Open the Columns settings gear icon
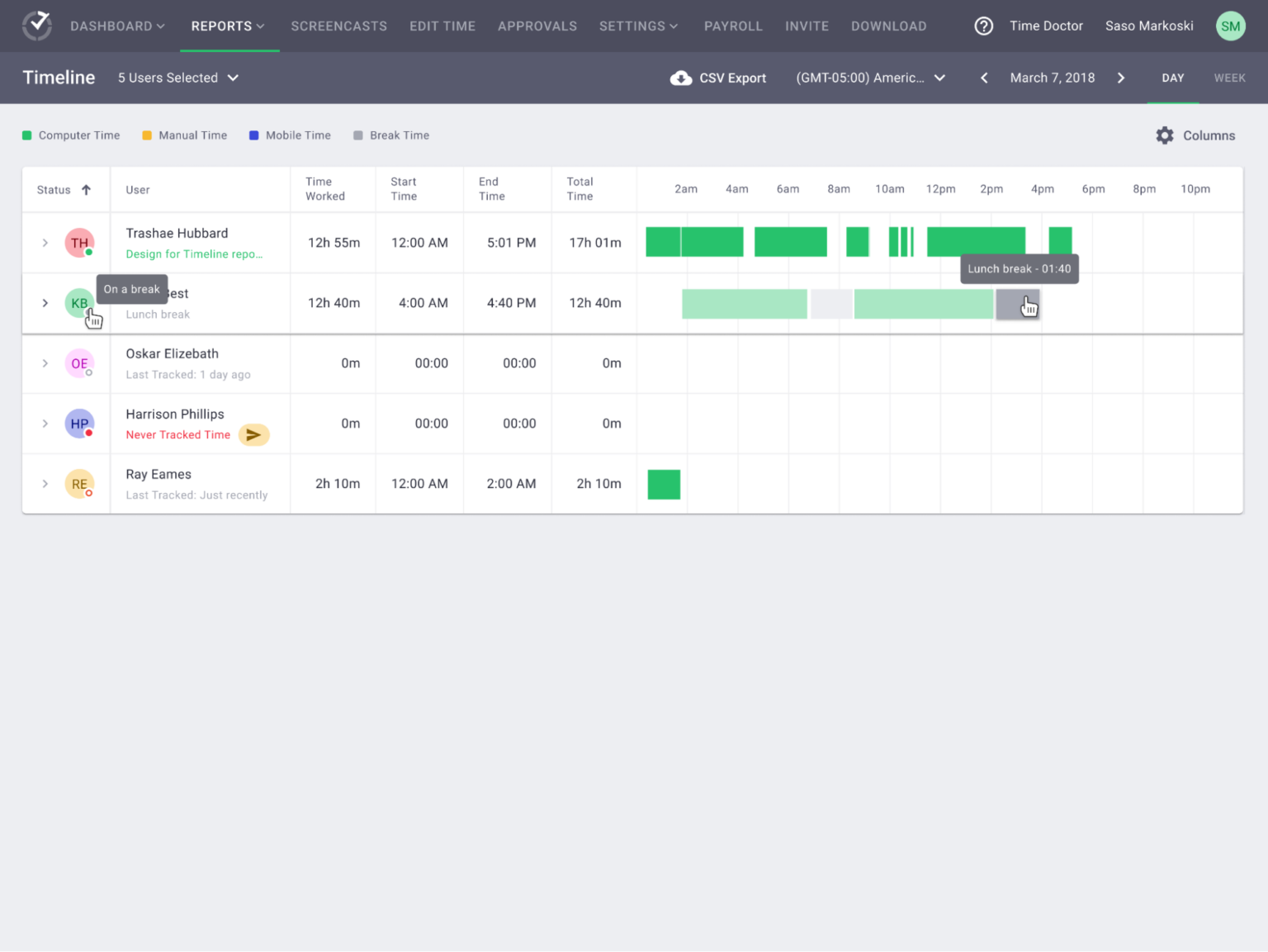Screen dimensions: 1268x952 tap(1165, 135)
